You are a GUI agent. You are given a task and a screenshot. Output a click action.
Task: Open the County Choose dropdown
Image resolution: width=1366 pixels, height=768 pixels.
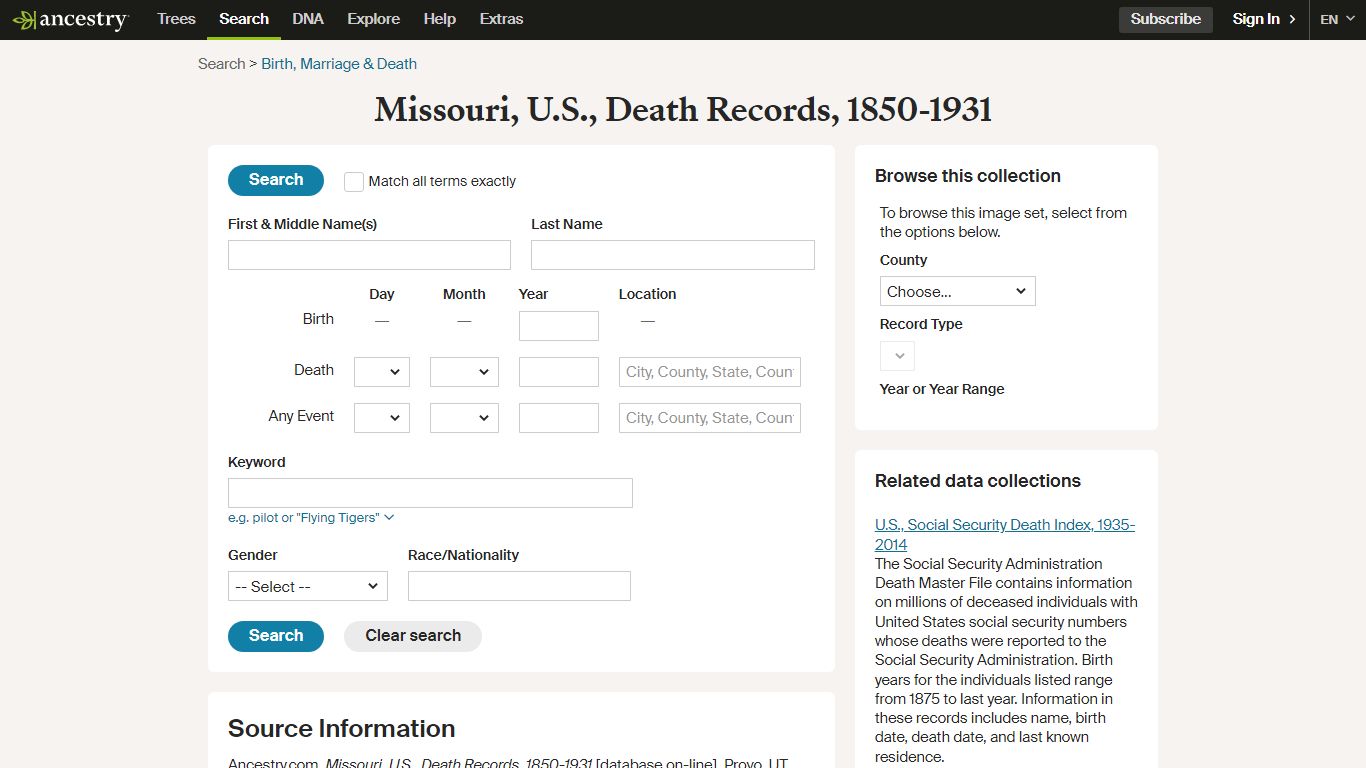tap(957, 291)
